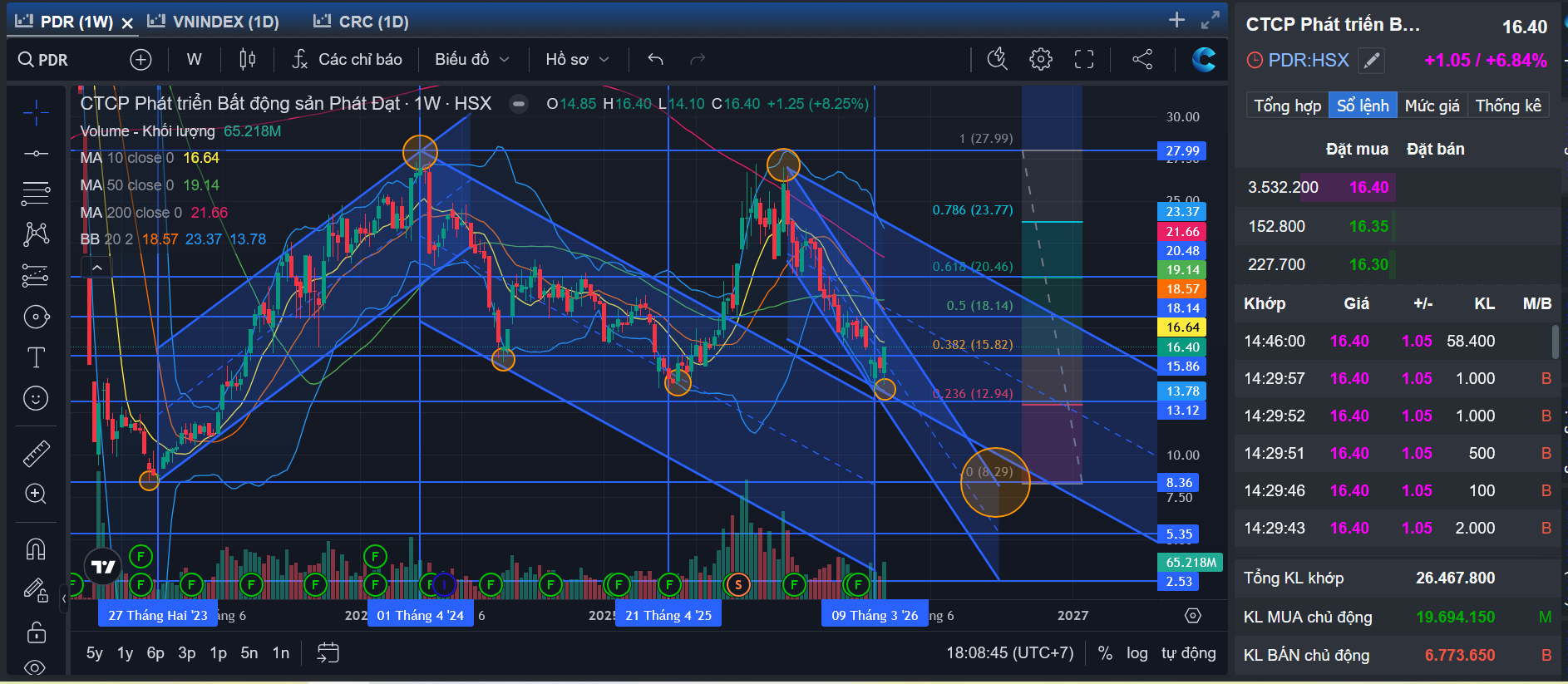Undo the last chart action
This screenshot has width=1568, height=684.
click(655, 60)
